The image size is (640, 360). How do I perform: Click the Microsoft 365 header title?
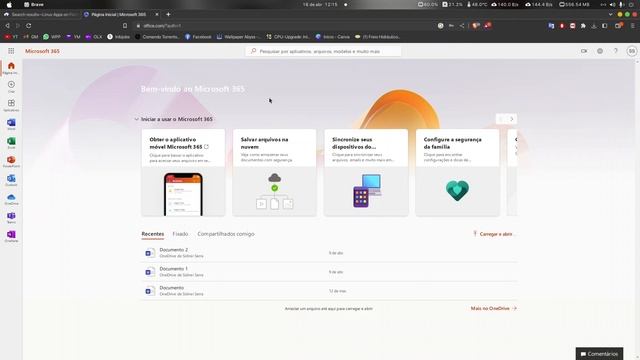(42, 51)
